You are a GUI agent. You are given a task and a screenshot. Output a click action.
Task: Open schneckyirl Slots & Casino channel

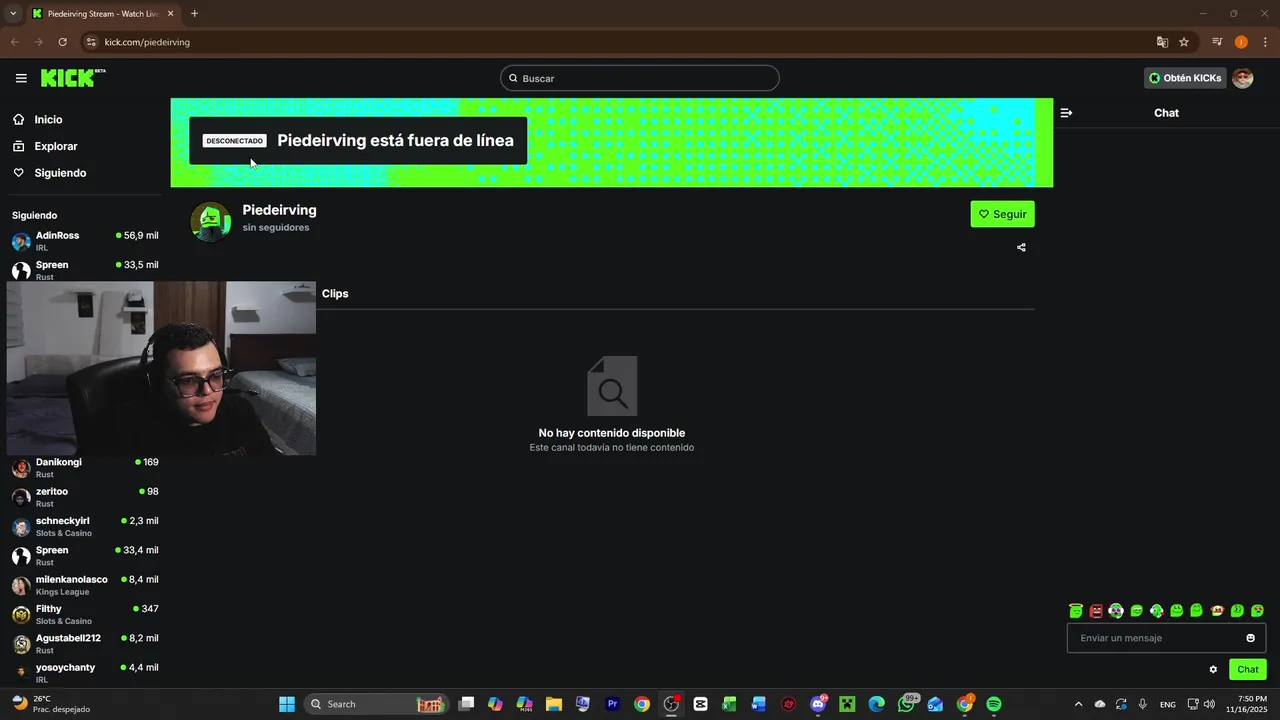click(85, 526)
